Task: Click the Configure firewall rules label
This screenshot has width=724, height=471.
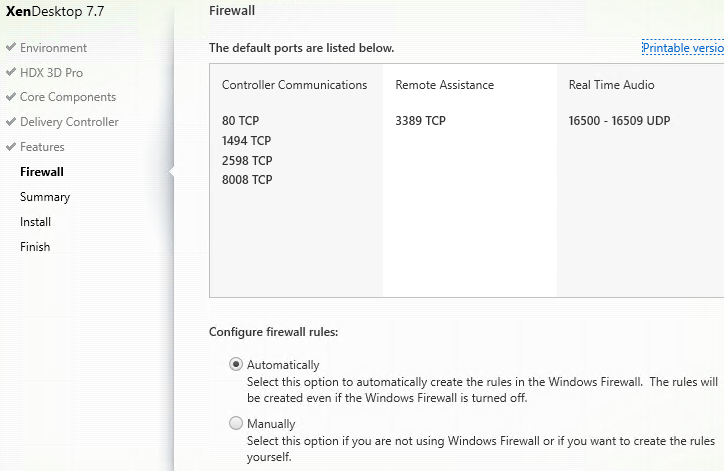Action: click(x=273, y=332)
